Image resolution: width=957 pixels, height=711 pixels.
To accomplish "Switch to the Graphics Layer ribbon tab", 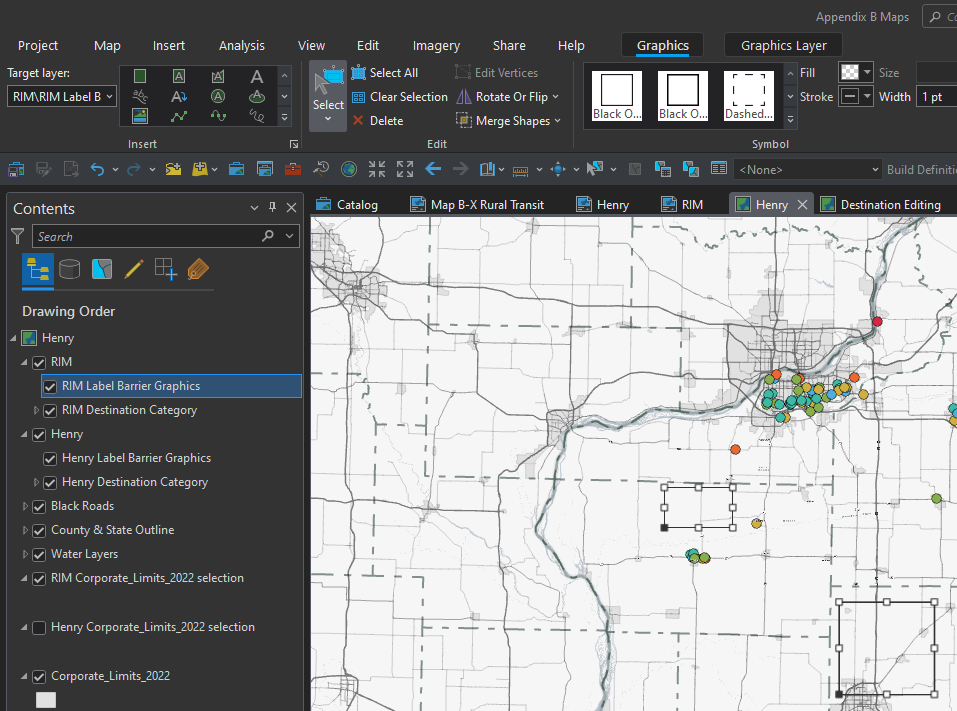I will [783, 45].
